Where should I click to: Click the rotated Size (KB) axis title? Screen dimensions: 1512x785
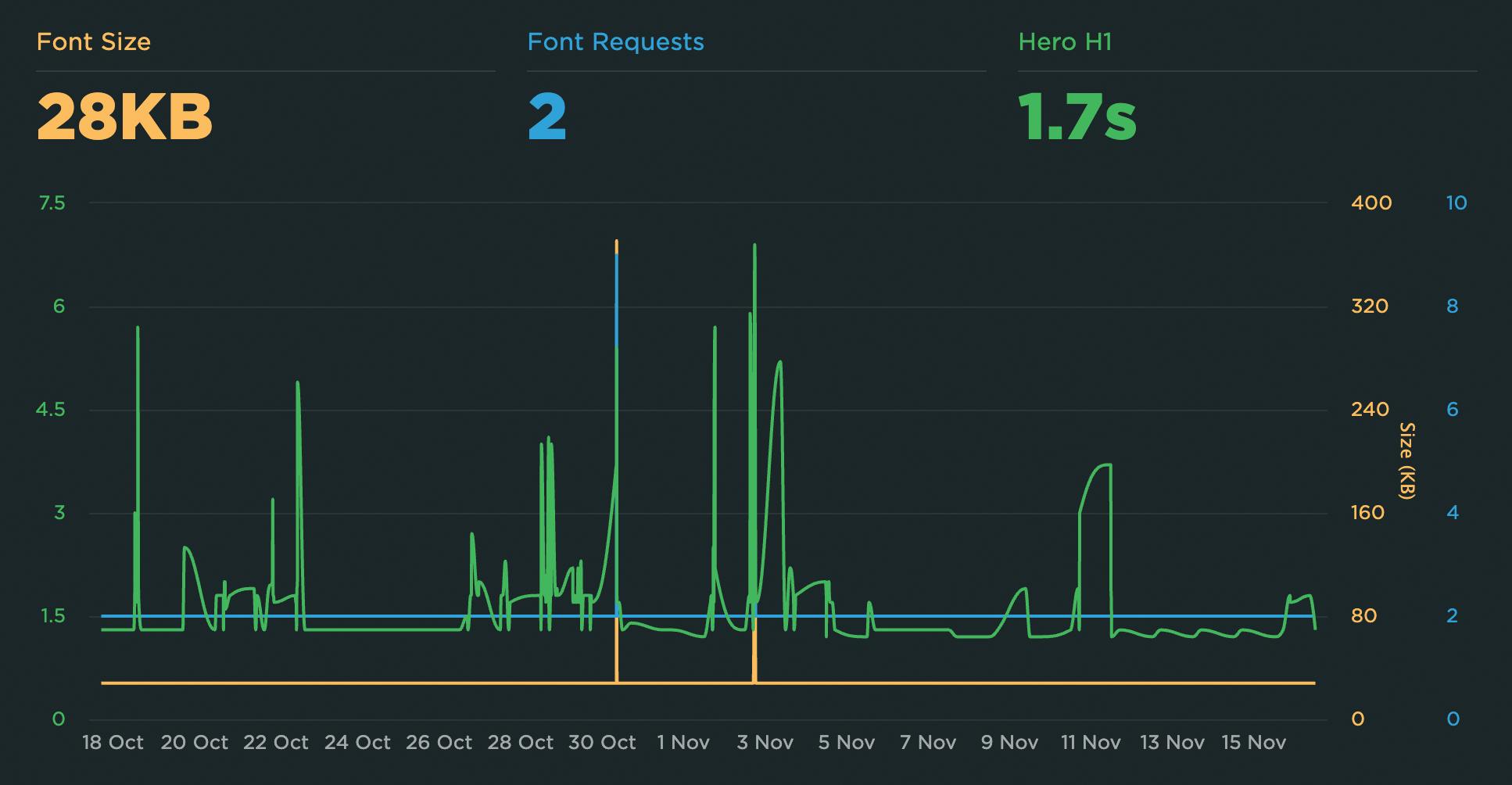1407,461
